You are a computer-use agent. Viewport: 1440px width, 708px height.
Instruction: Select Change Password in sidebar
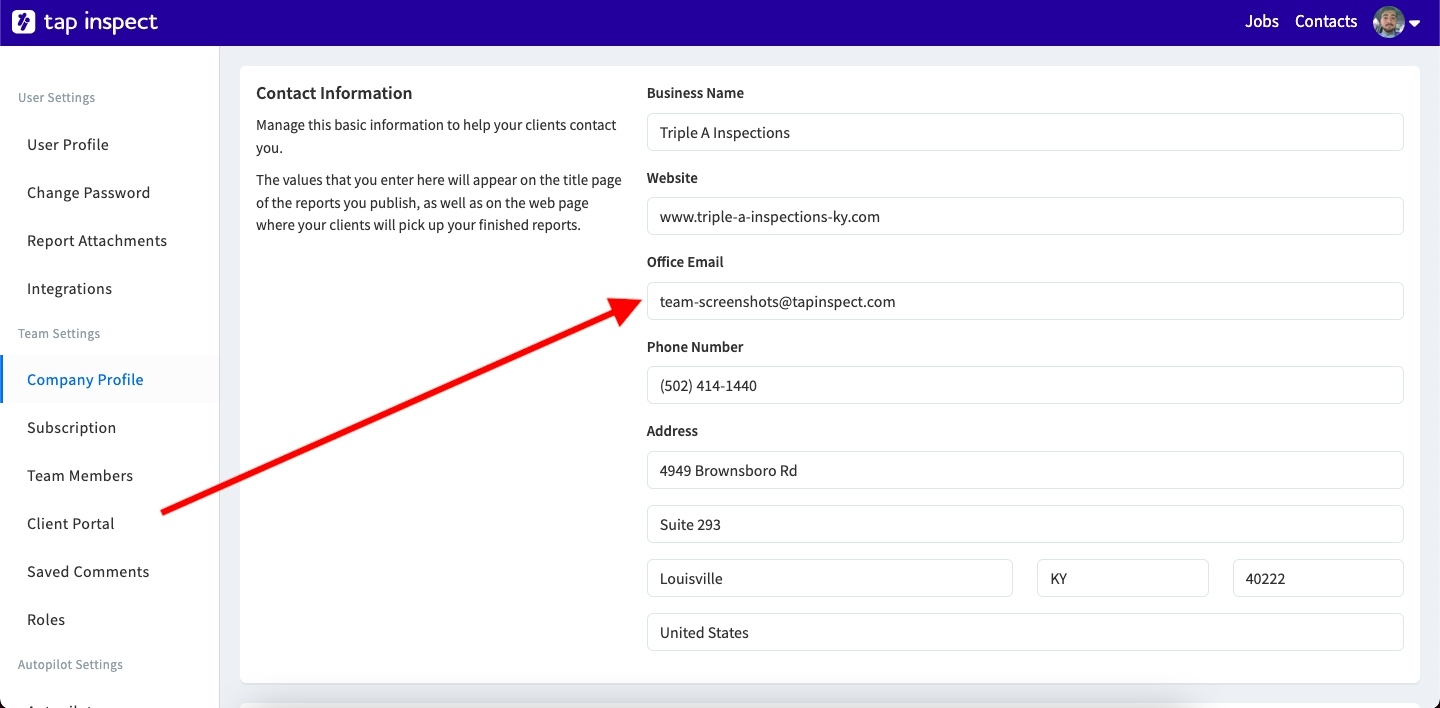click(89, 193)
